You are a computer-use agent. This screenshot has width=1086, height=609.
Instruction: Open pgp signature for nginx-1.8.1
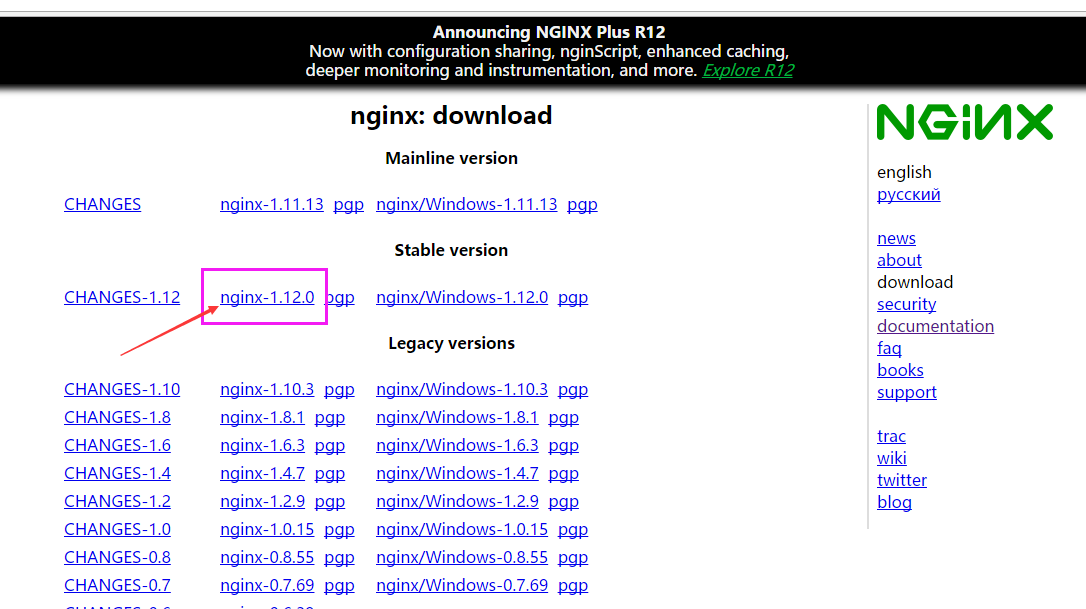tap(330, 418)
